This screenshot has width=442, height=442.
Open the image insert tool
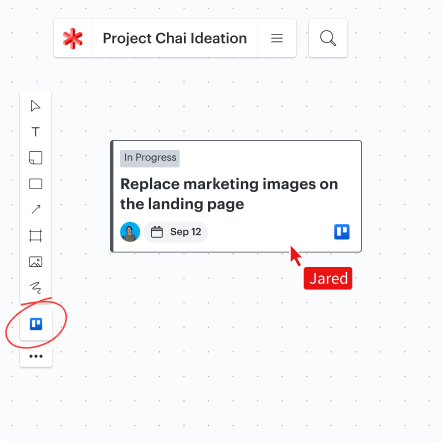click(35, 262)
